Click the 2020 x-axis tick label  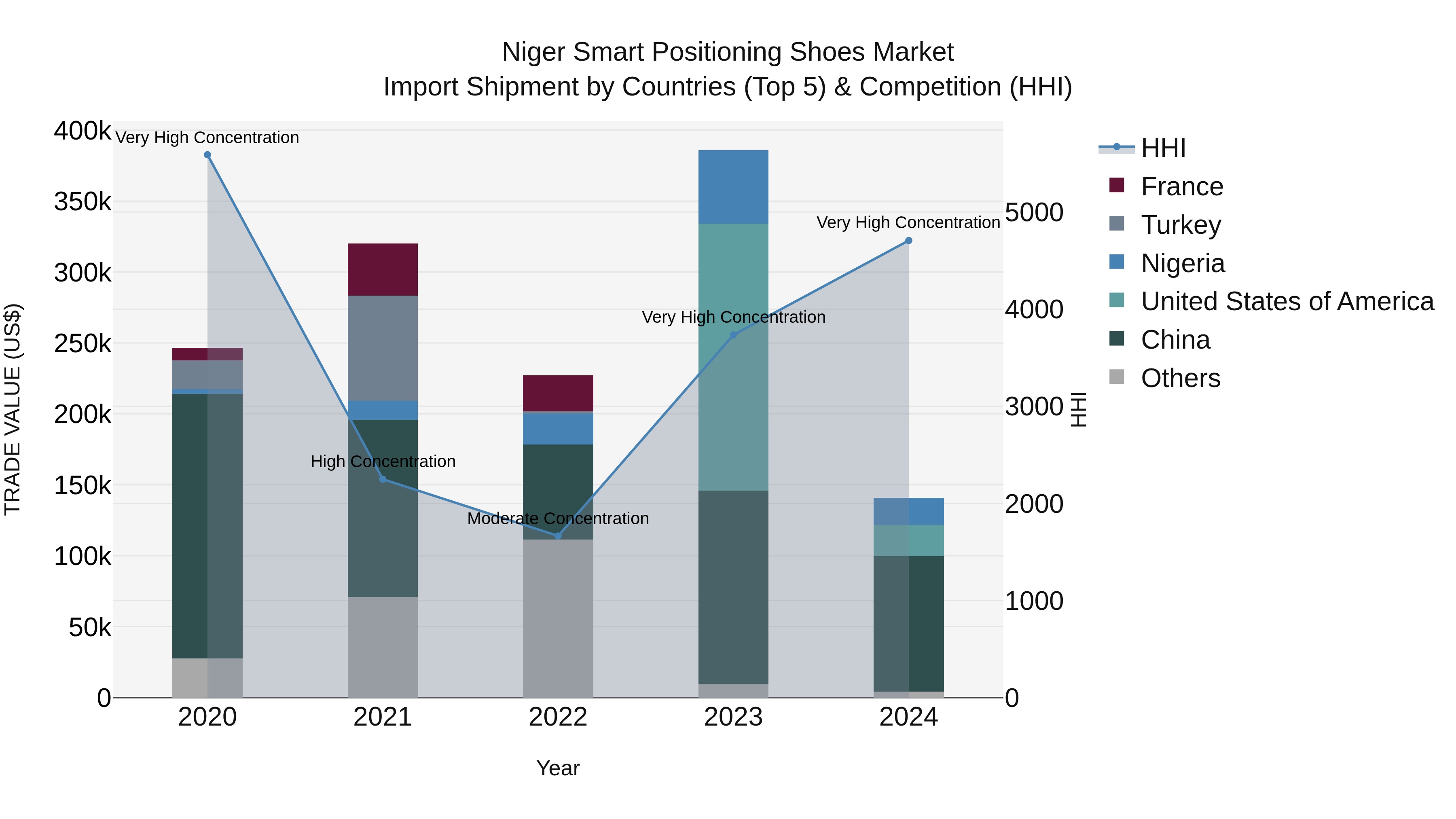pyautogui.click(x=207, y=717)
